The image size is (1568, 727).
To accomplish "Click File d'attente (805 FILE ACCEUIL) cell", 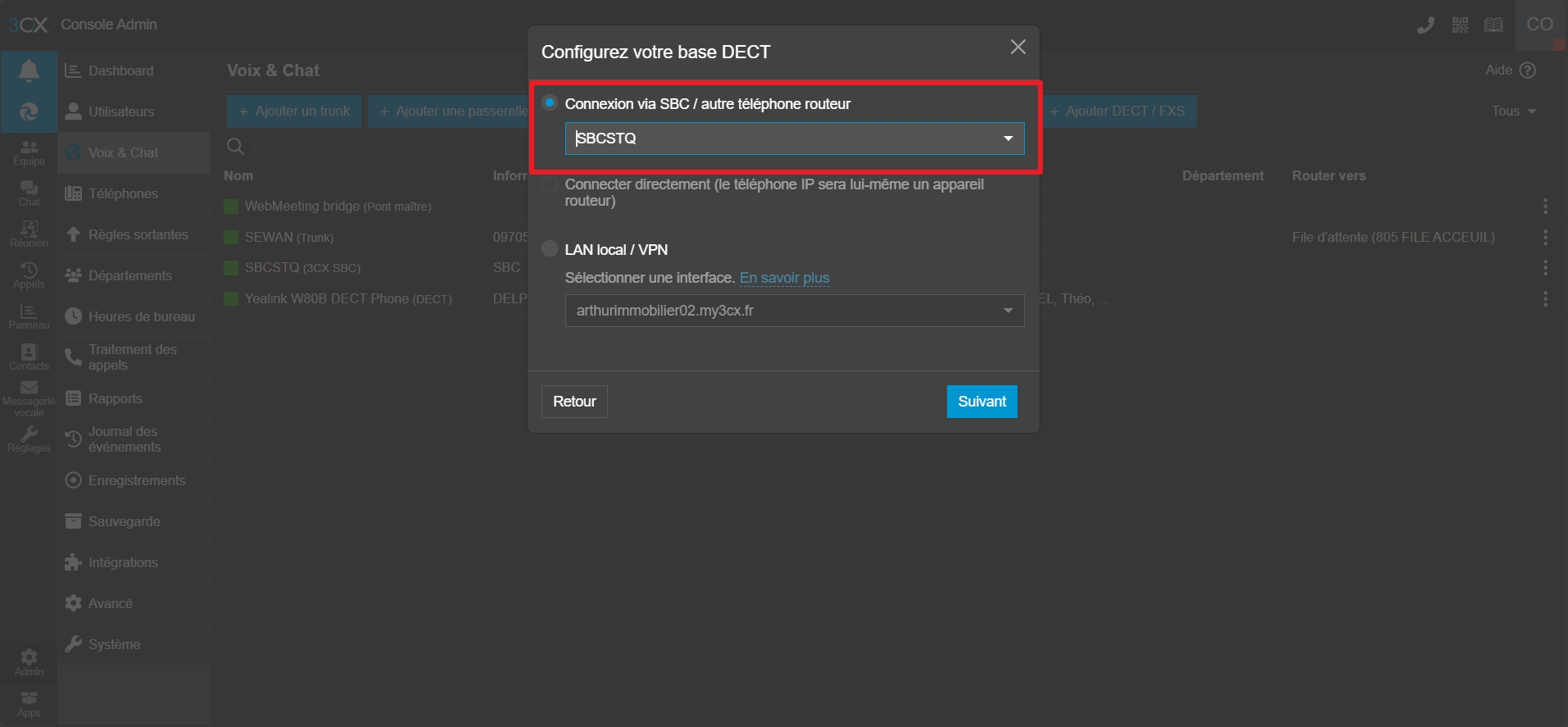I will pyautogui.click(x=1394, y=238).
